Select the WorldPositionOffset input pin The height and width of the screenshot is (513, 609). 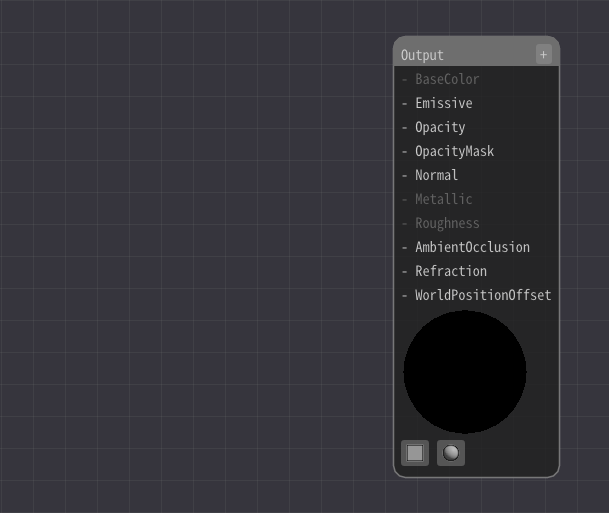click(405, 295)
